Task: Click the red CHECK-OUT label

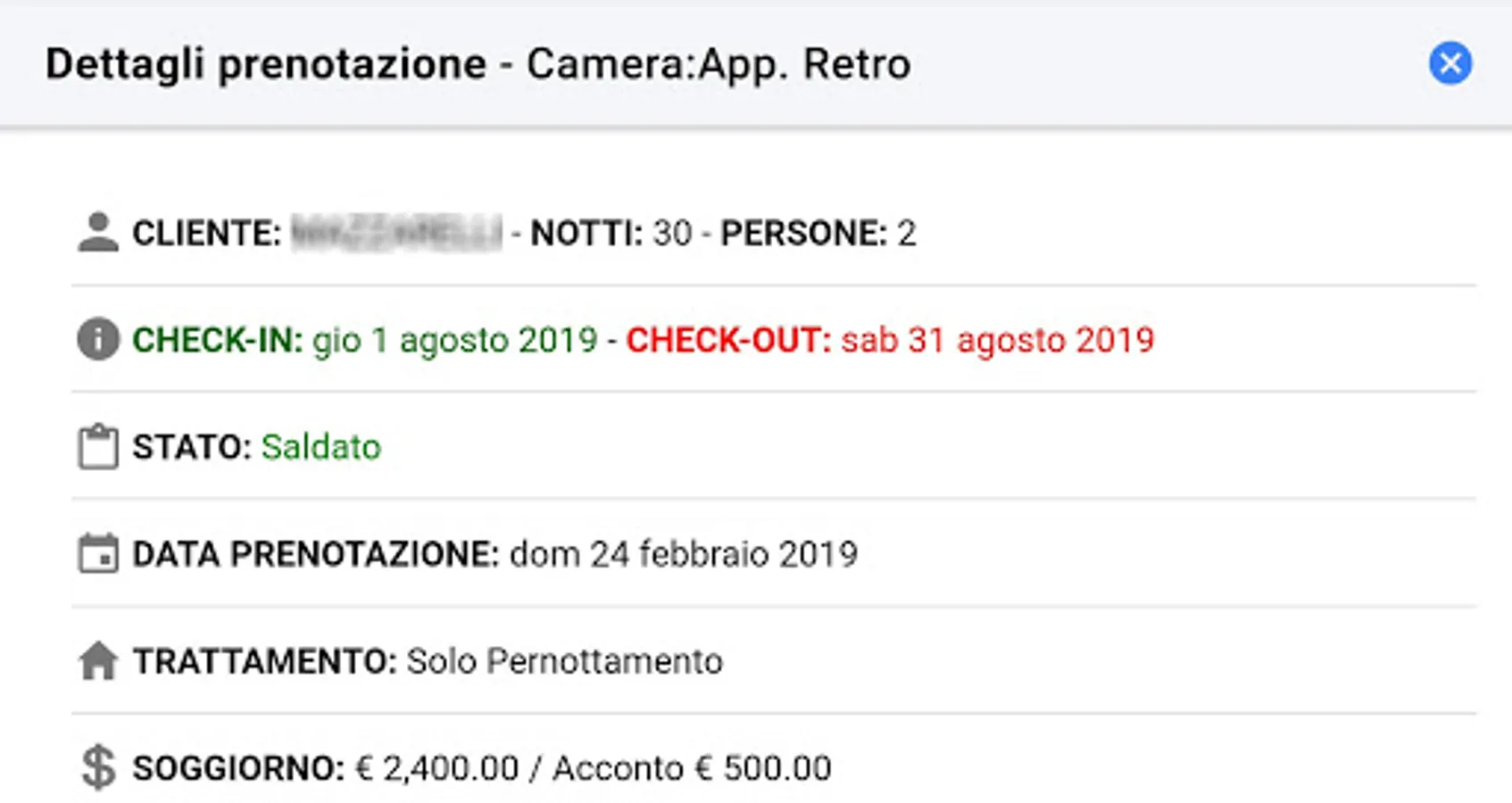Action: [x=728, y=340]
